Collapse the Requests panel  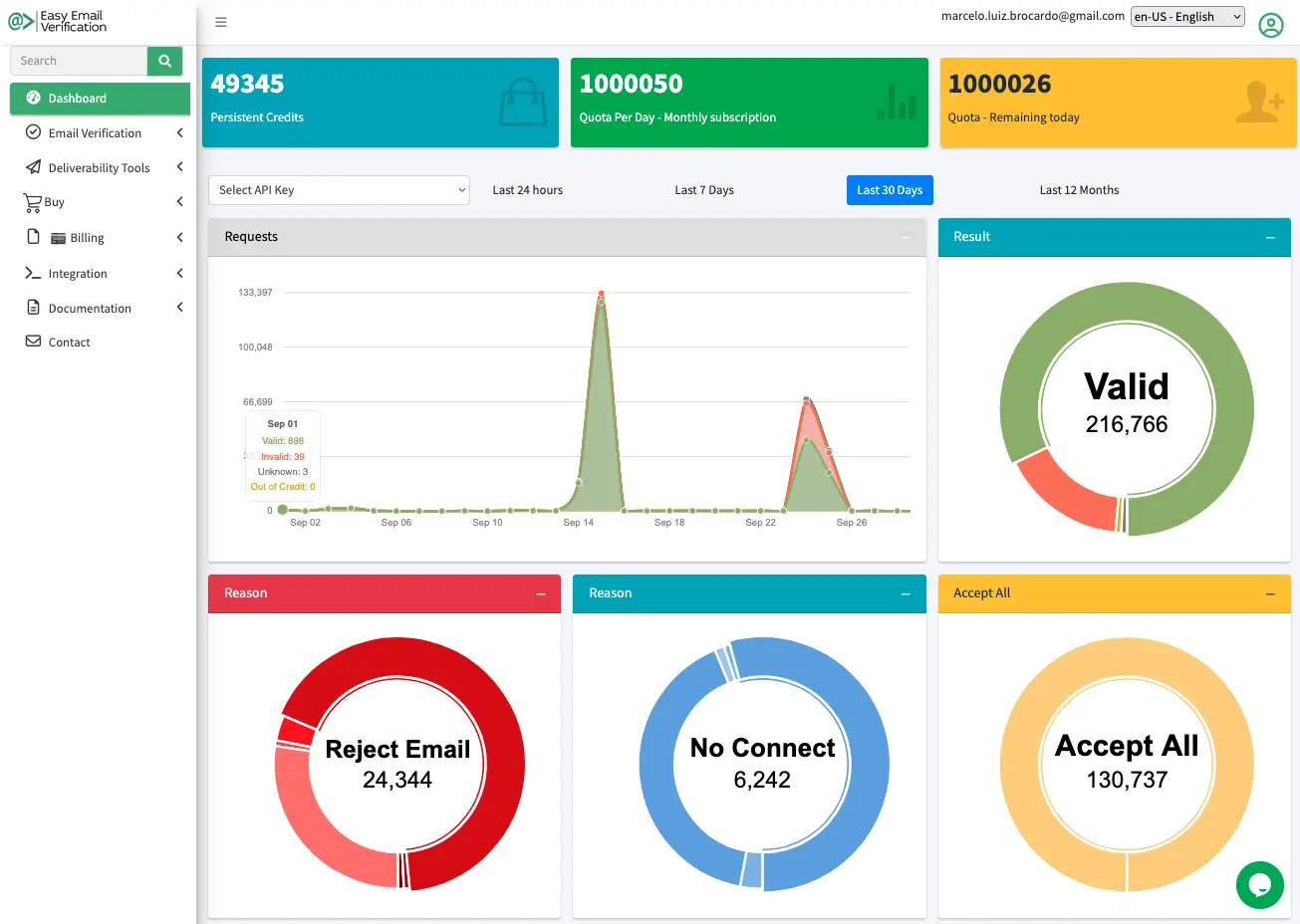click(x=906, y=237)
